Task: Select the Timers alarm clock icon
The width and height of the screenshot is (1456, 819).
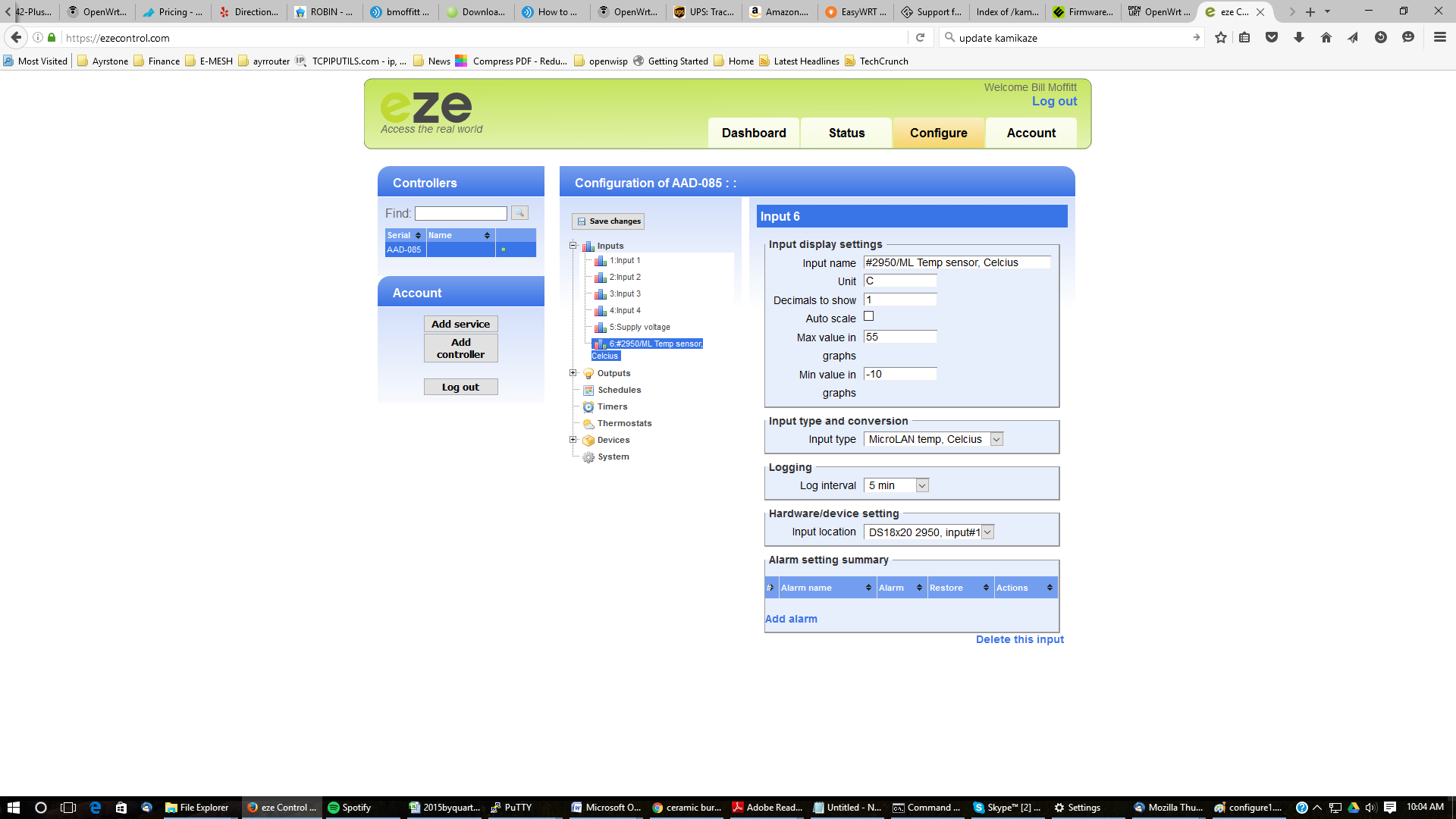Action: click(x=588, y=407)
